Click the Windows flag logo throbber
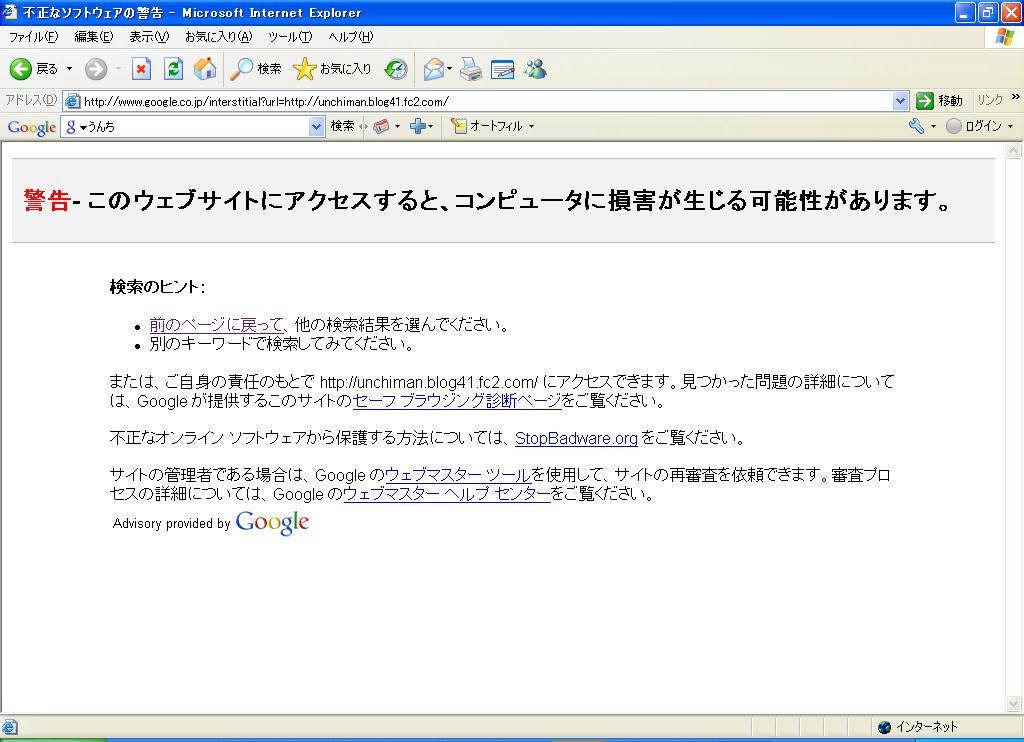Viewport: 1024px width, 742px height. (1004, 37)
